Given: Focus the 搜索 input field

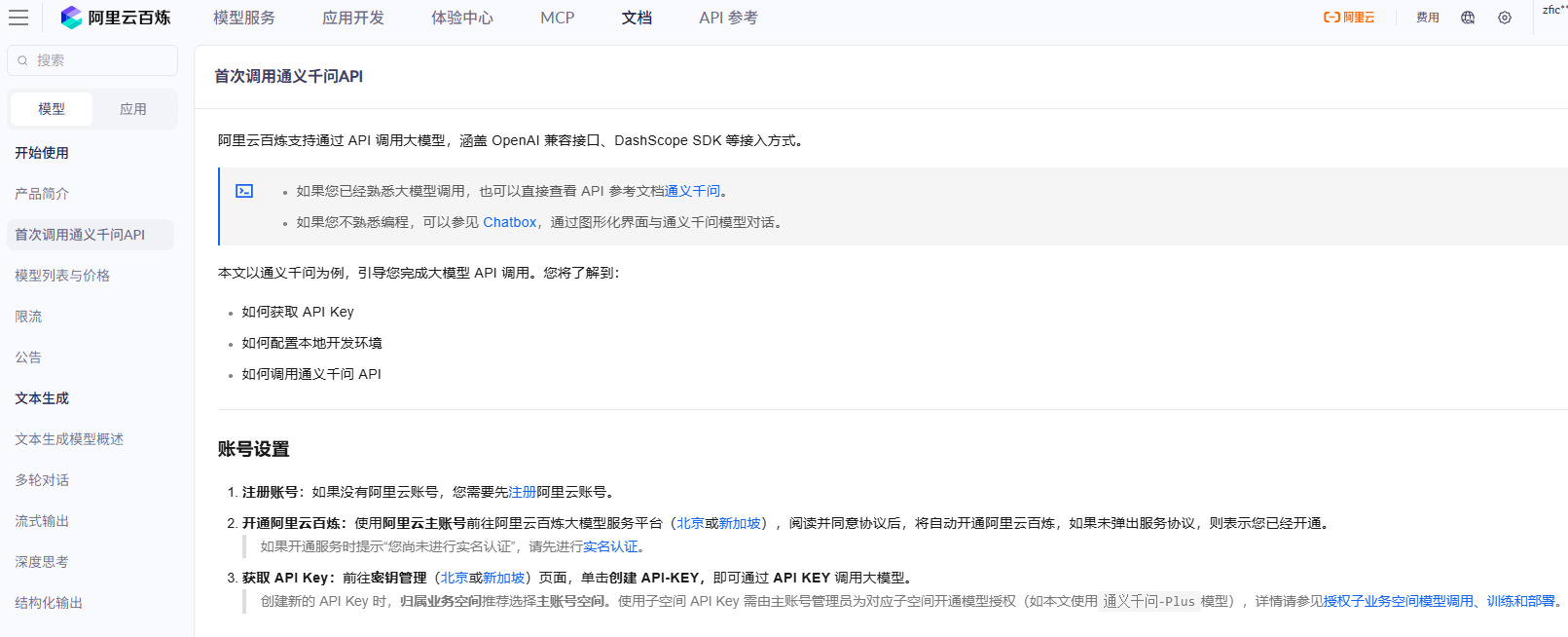Looking at the screenshot, I should pos(92,60).
